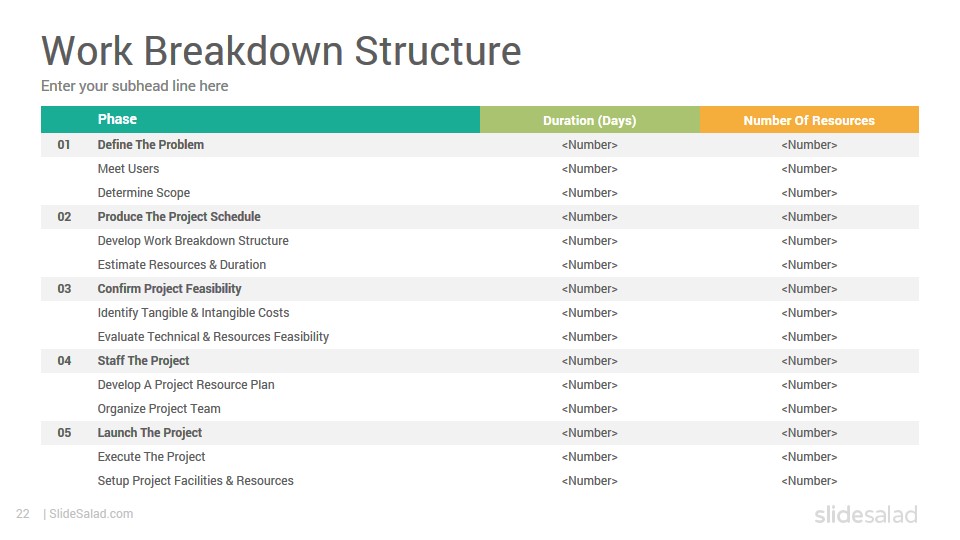
Task: Select the Staff The Project row
Action: 480,361
